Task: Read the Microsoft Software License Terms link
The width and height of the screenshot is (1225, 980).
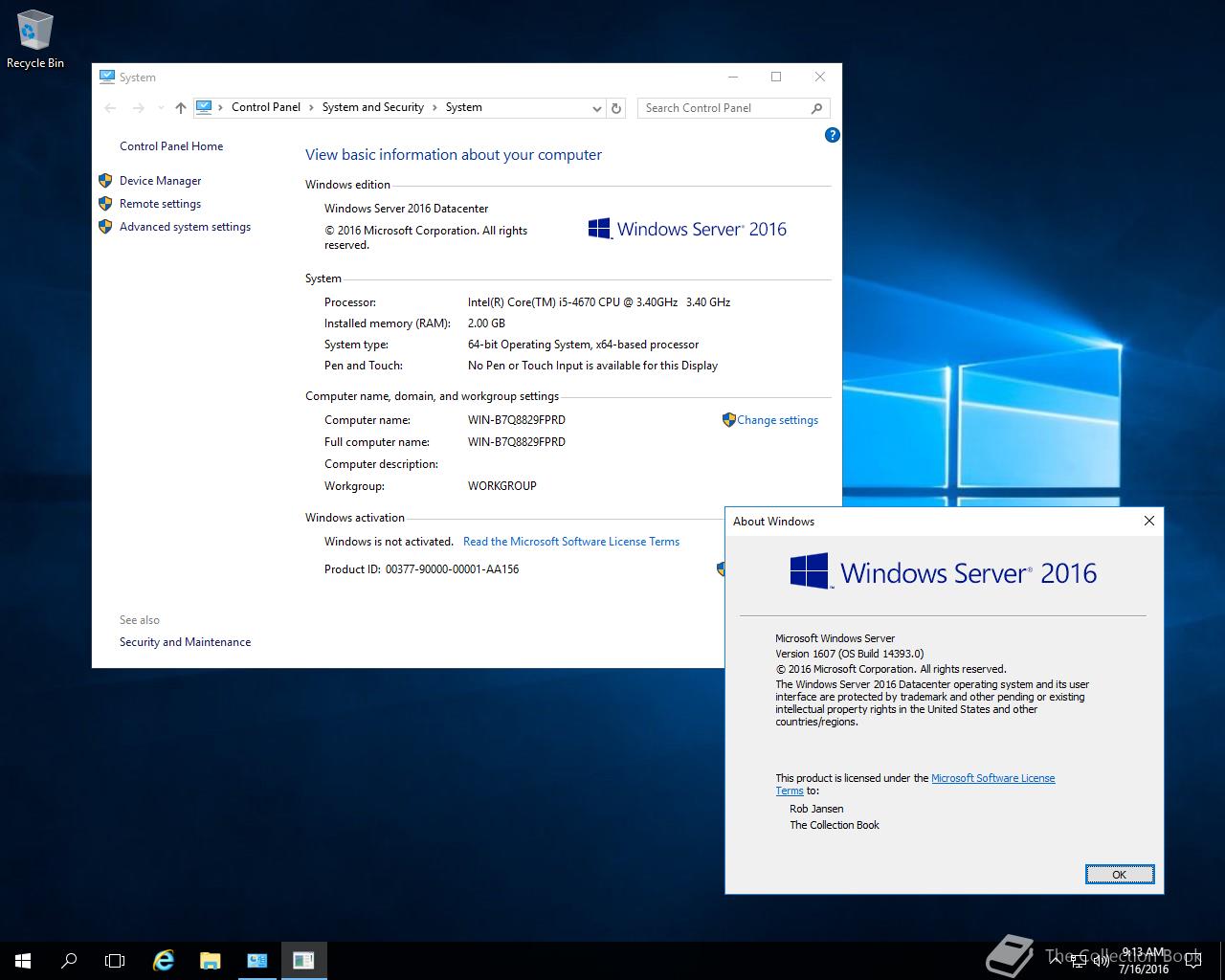Action: click(x=571, y=541)
